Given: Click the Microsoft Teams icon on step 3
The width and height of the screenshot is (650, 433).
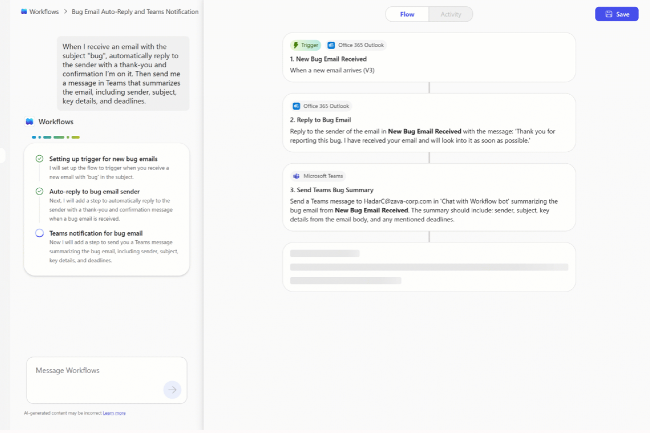Looking at the screenshot, I should click(x=296, y=175).
